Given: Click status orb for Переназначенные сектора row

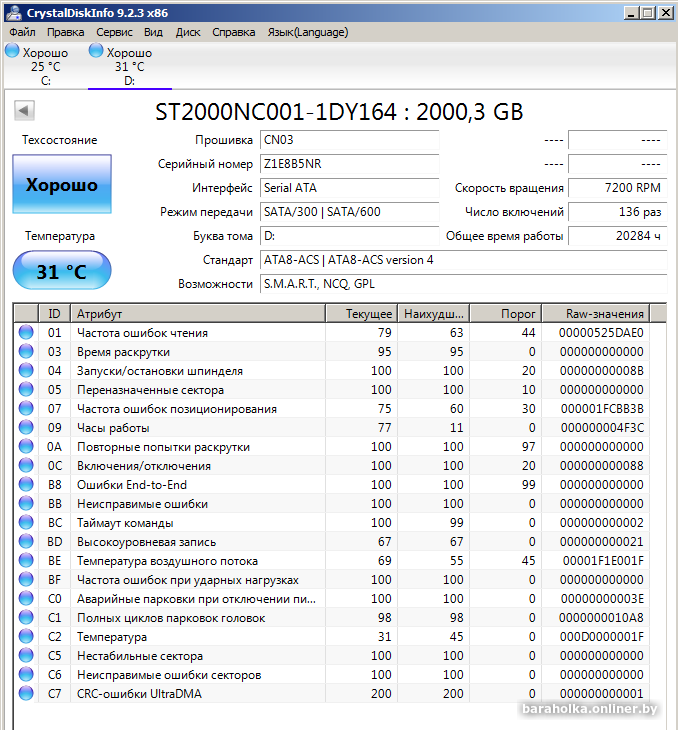Looking at the screenshot, I should point(26,390).
